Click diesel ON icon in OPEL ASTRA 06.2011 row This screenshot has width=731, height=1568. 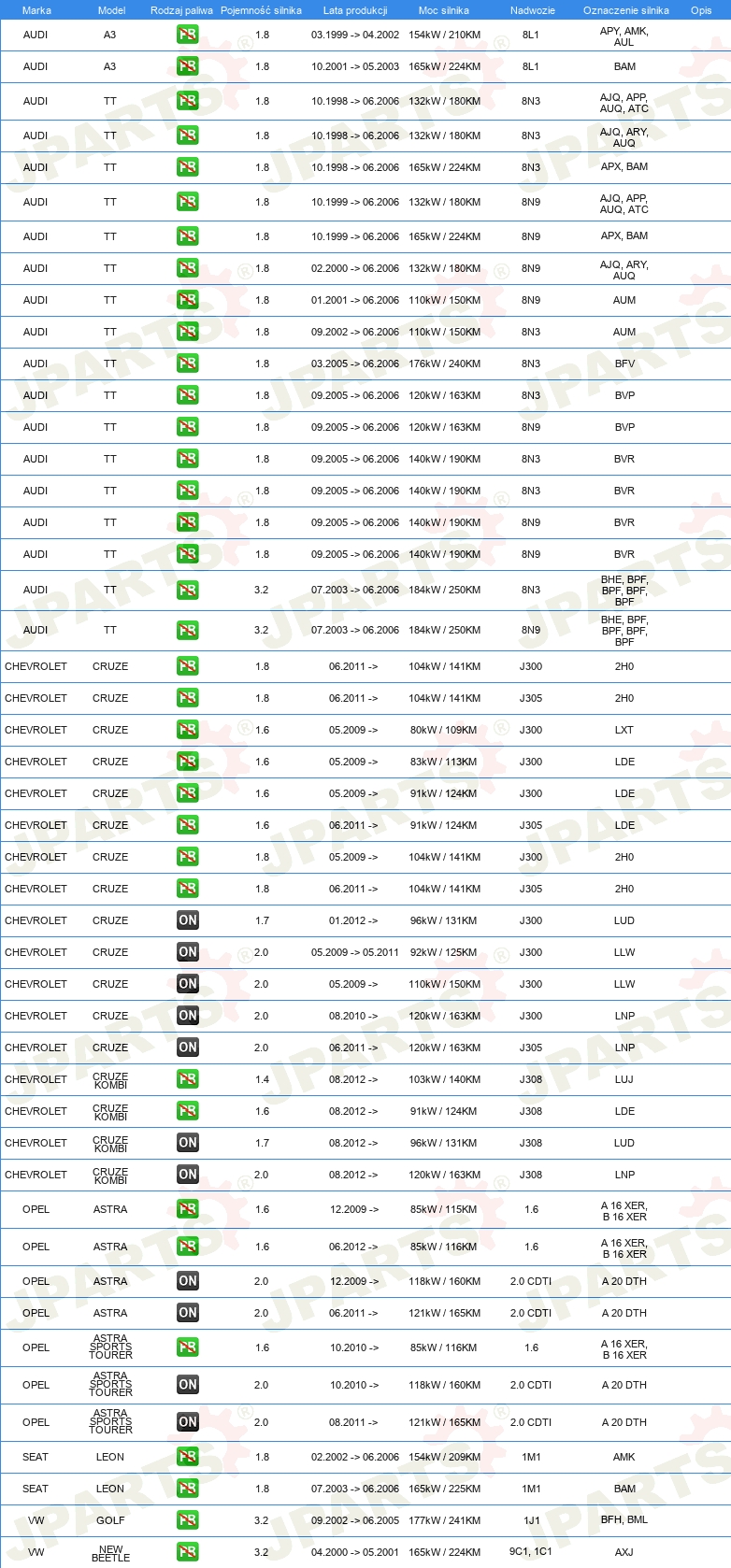pos(187,1313)
